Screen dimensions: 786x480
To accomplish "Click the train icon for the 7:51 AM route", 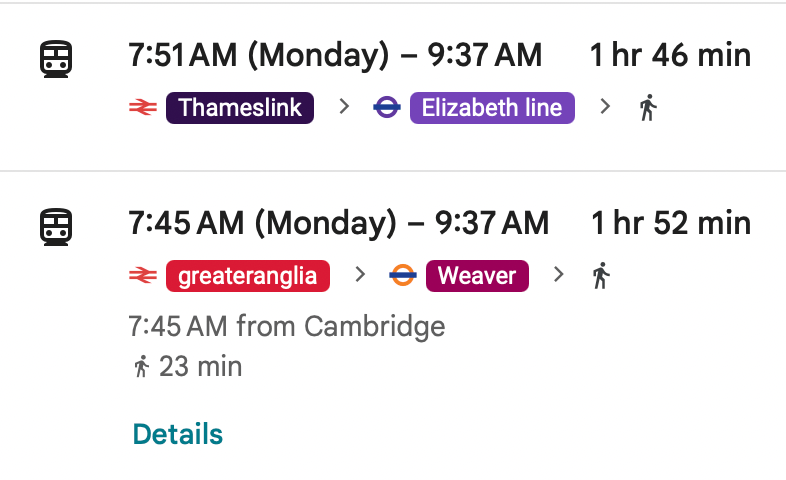I will [x=56, y=58].
